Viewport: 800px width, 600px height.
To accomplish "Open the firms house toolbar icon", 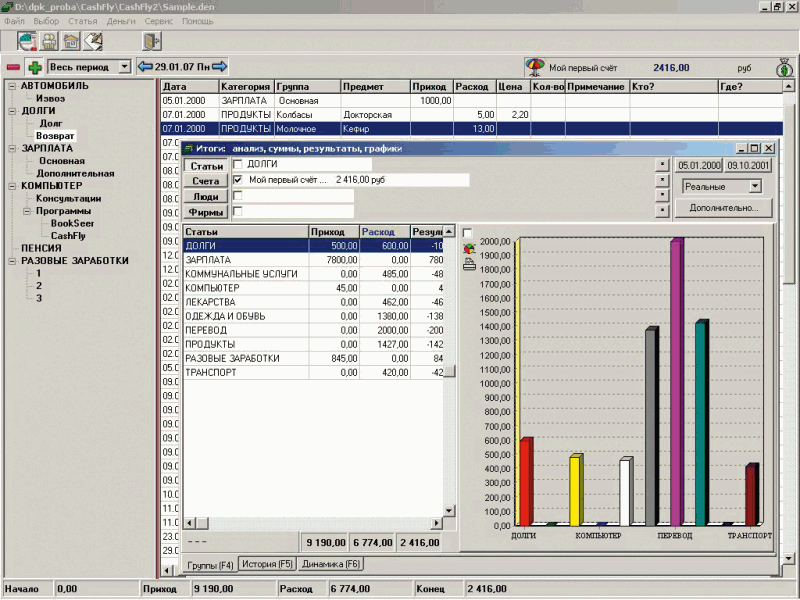I will tap(71, 41).
